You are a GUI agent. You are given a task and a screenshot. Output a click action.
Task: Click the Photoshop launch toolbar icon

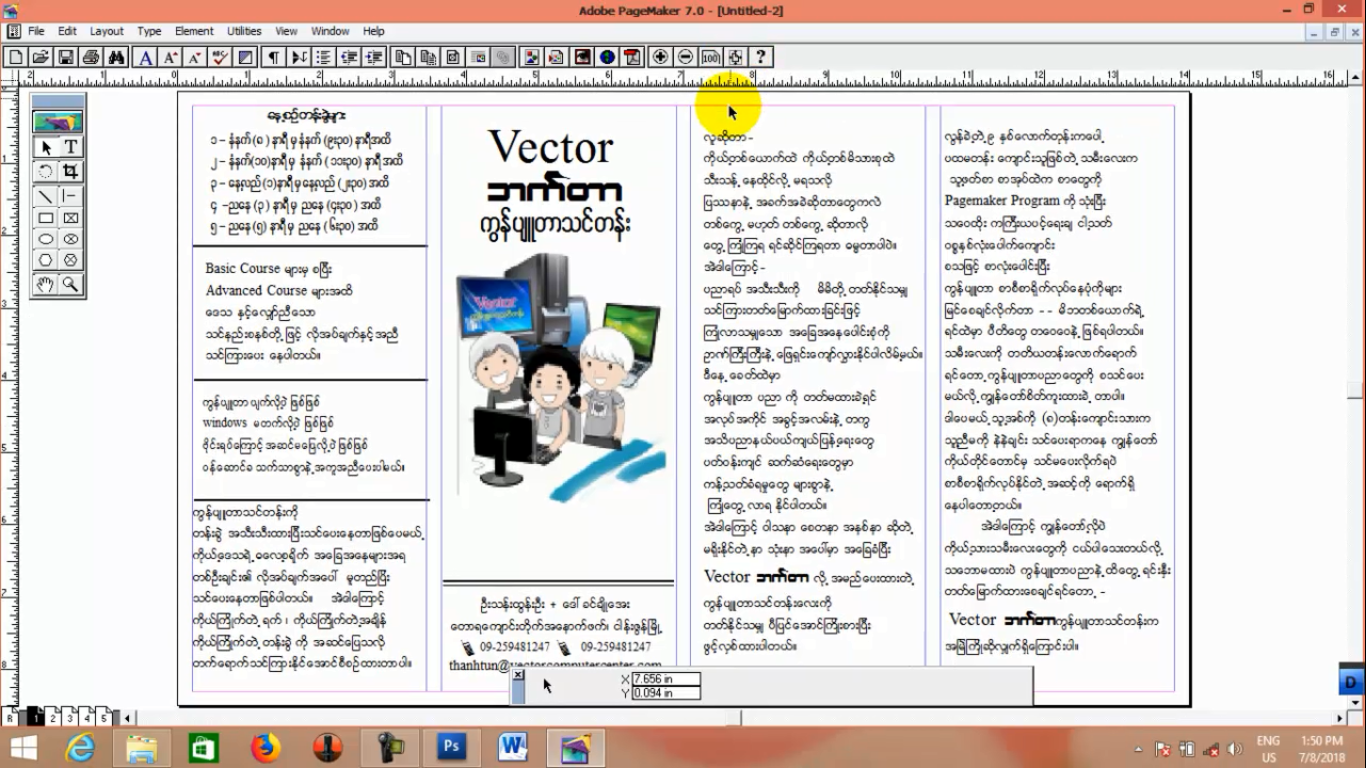582,57
